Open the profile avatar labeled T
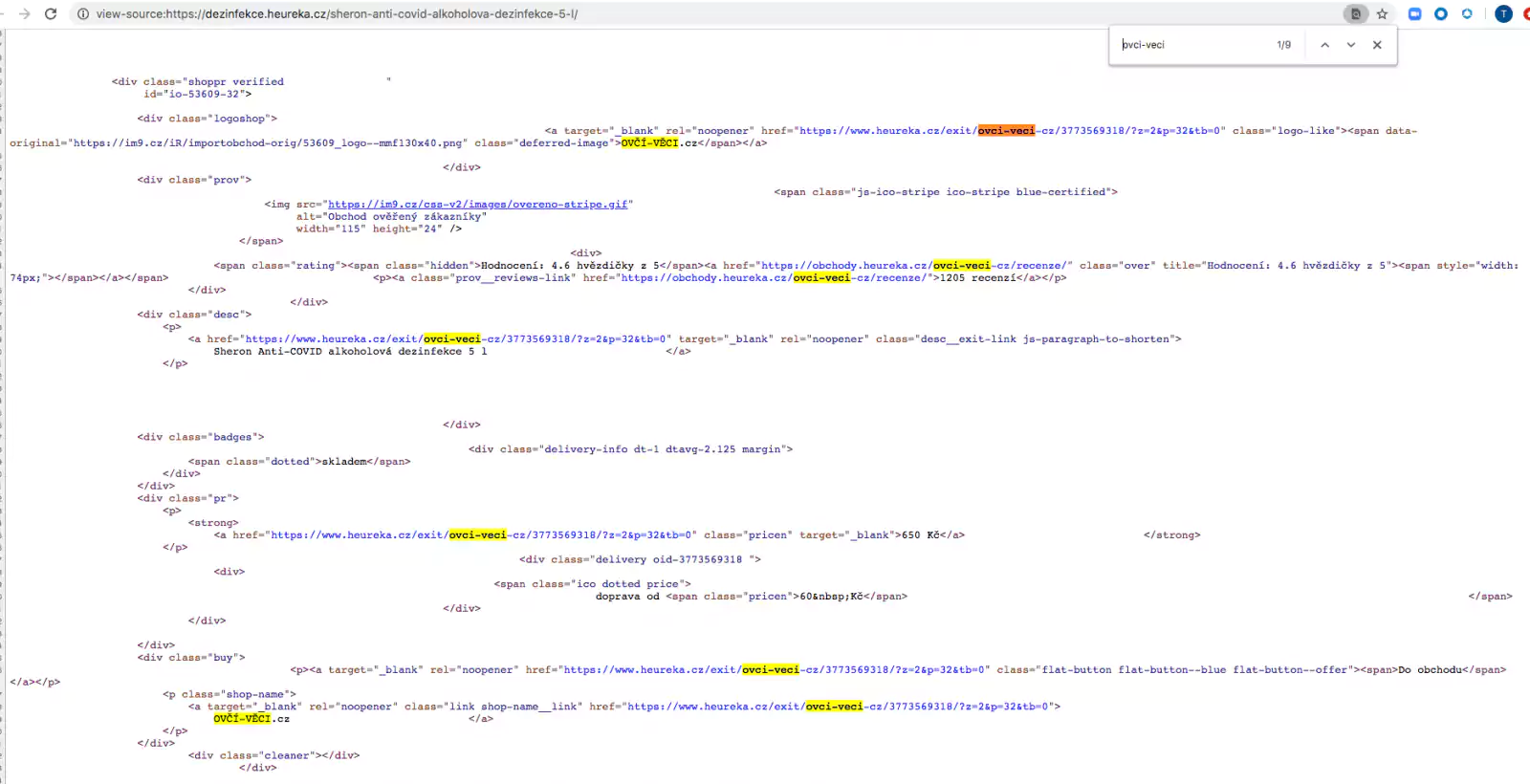The height and width of the screenshot is (784, 1530). click(x=1503, y=14)
